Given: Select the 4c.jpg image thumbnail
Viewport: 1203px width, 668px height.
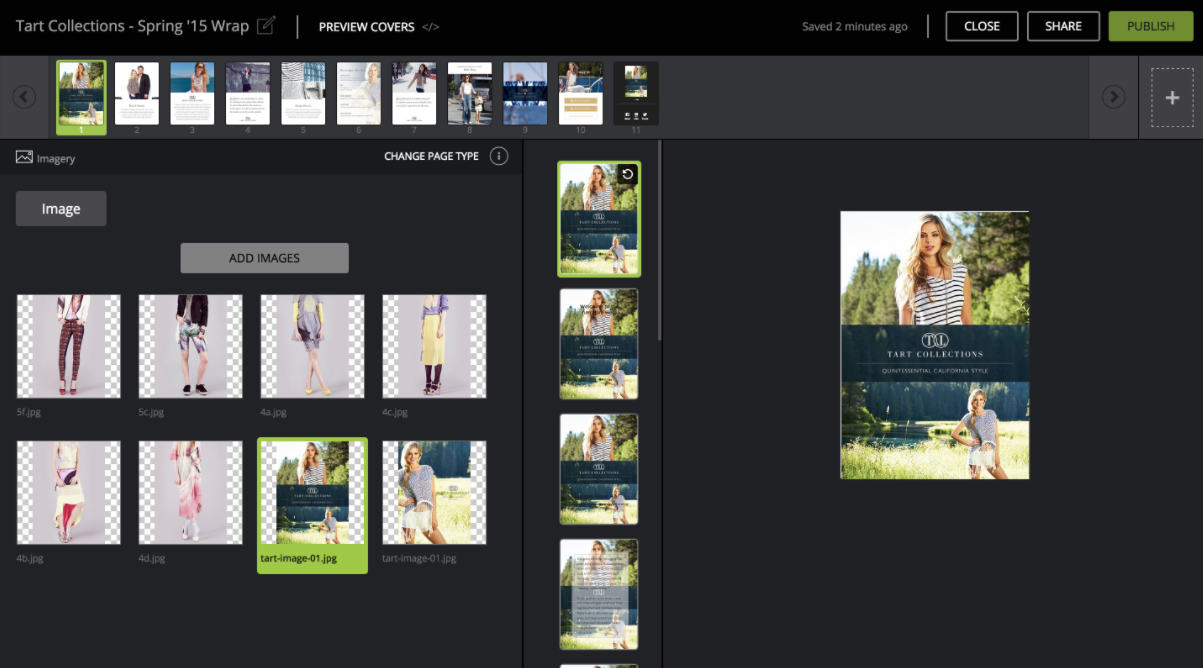Looking at the screenshot, I should click(x=435, y=346).
